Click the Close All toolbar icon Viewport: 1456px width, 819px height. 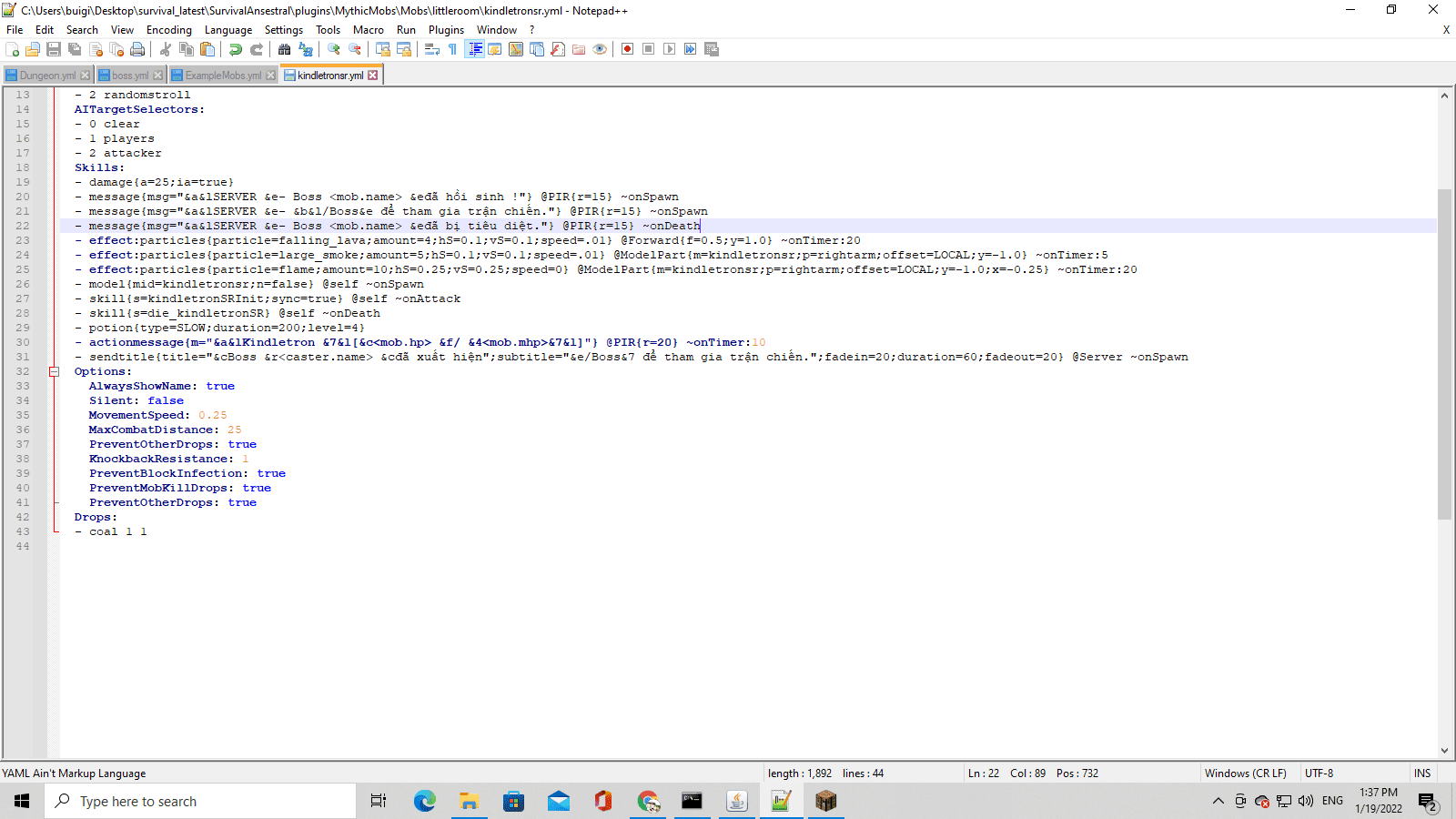pyautogui.click(x=116, y=49)
